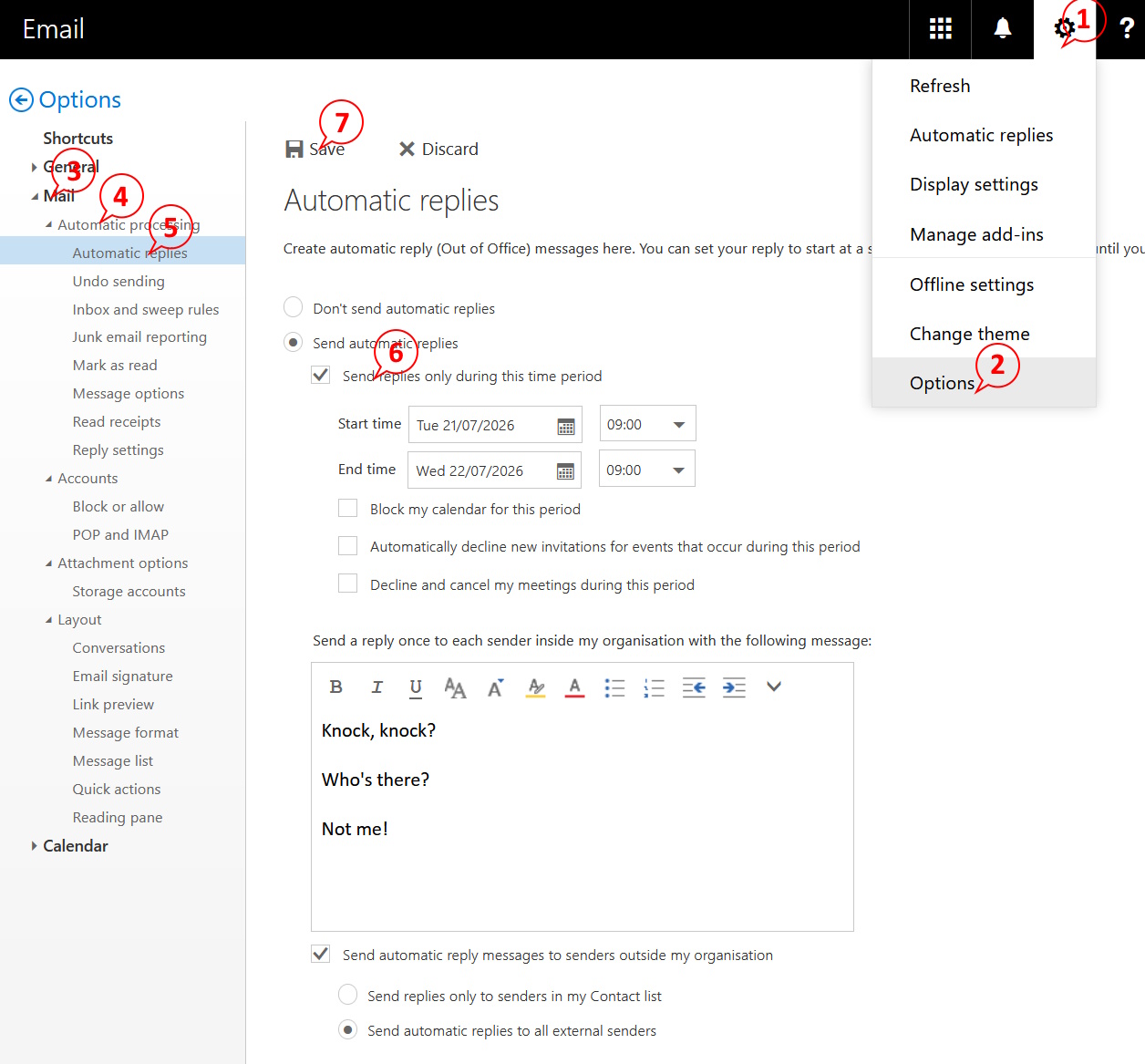
Task: Choose Change theme from settings menu
Action: (969, 334)
